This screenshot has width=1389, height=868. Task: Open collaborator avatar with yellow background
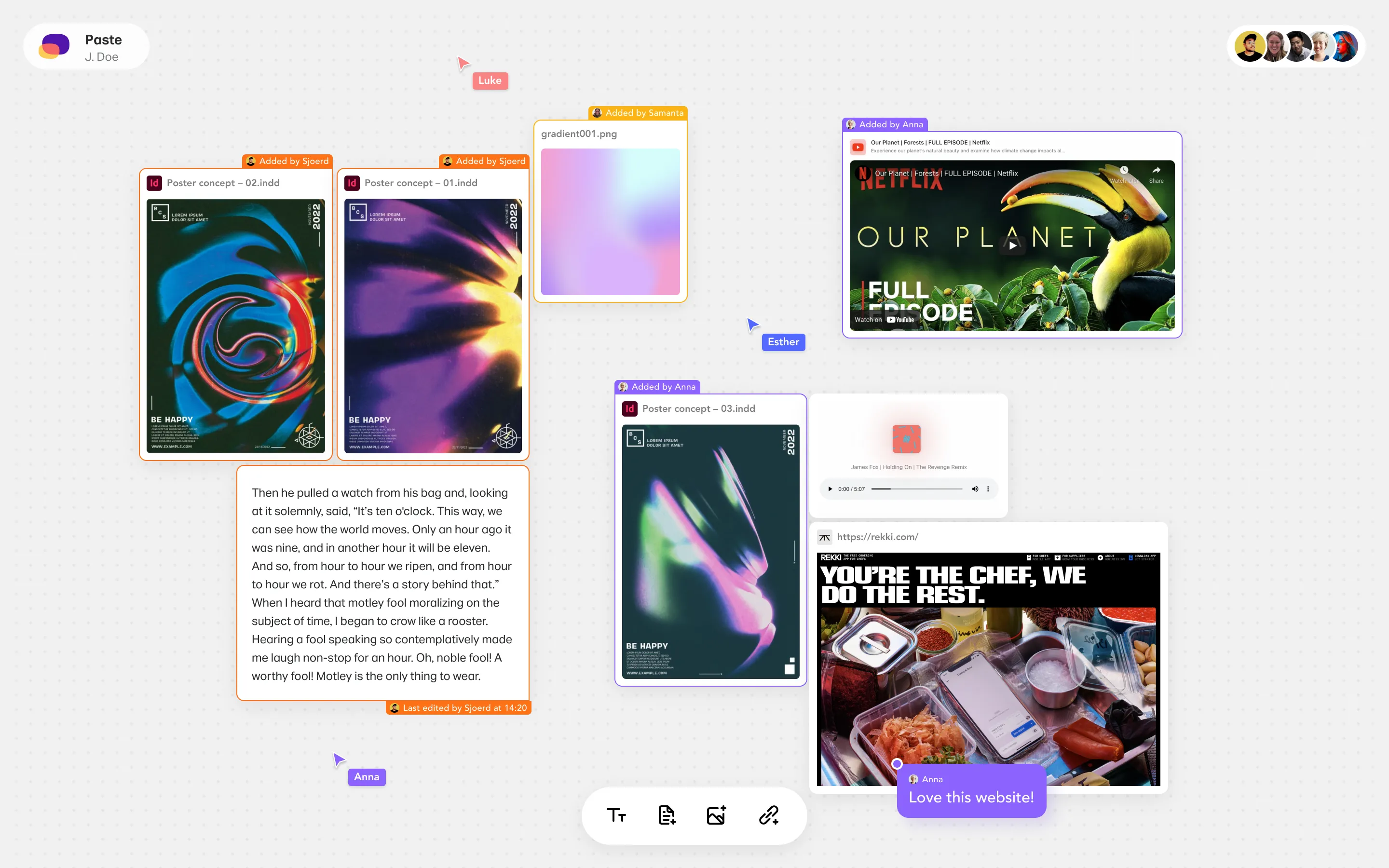pyautogui.click(x=1250, y=46)
